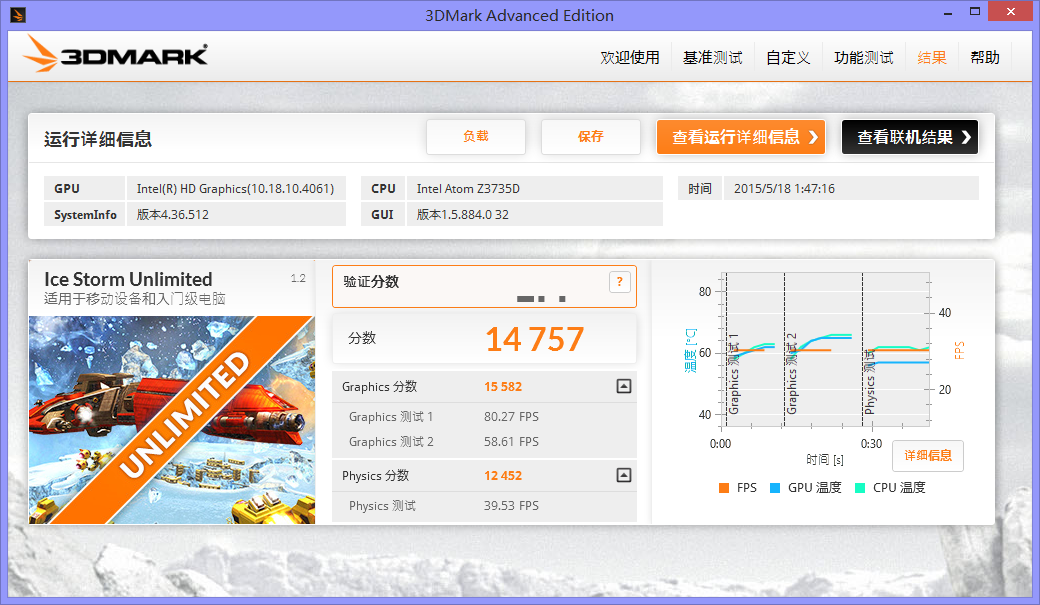
Task: Click the version number 1.2 label
Action: tap(298, 279)
